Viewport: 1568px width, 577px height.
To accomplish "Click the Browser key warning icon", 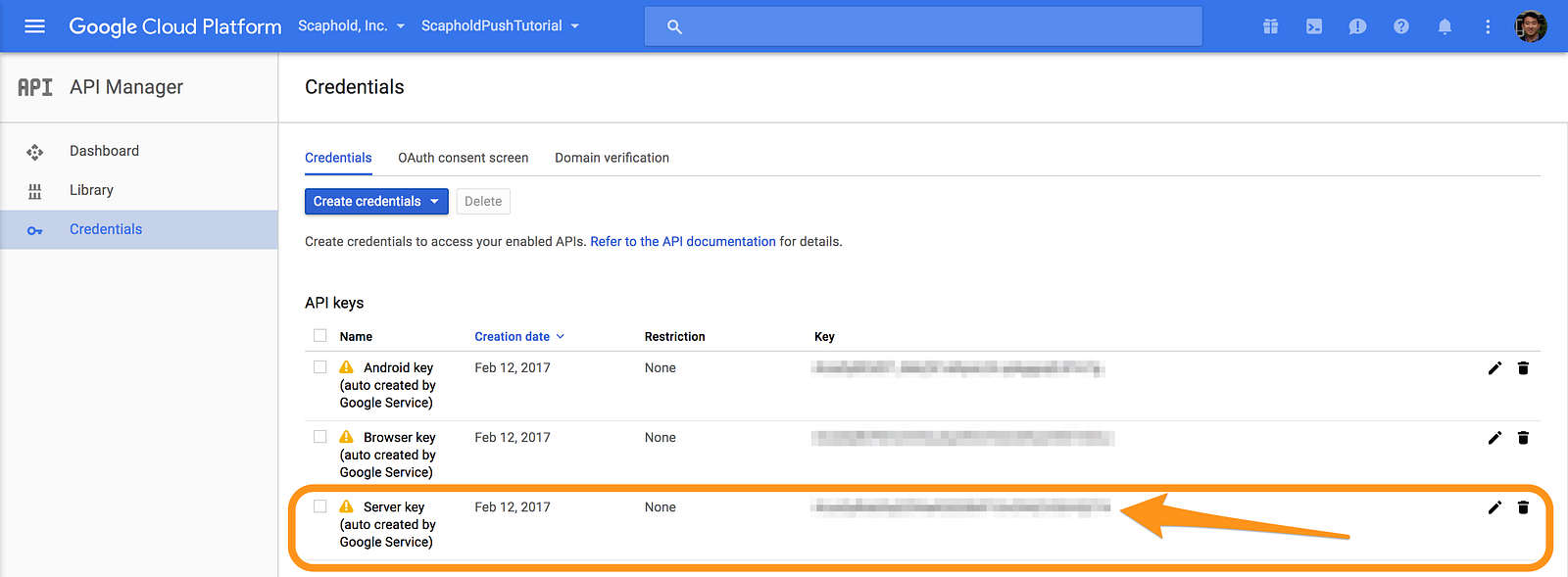I will (346, 437).
